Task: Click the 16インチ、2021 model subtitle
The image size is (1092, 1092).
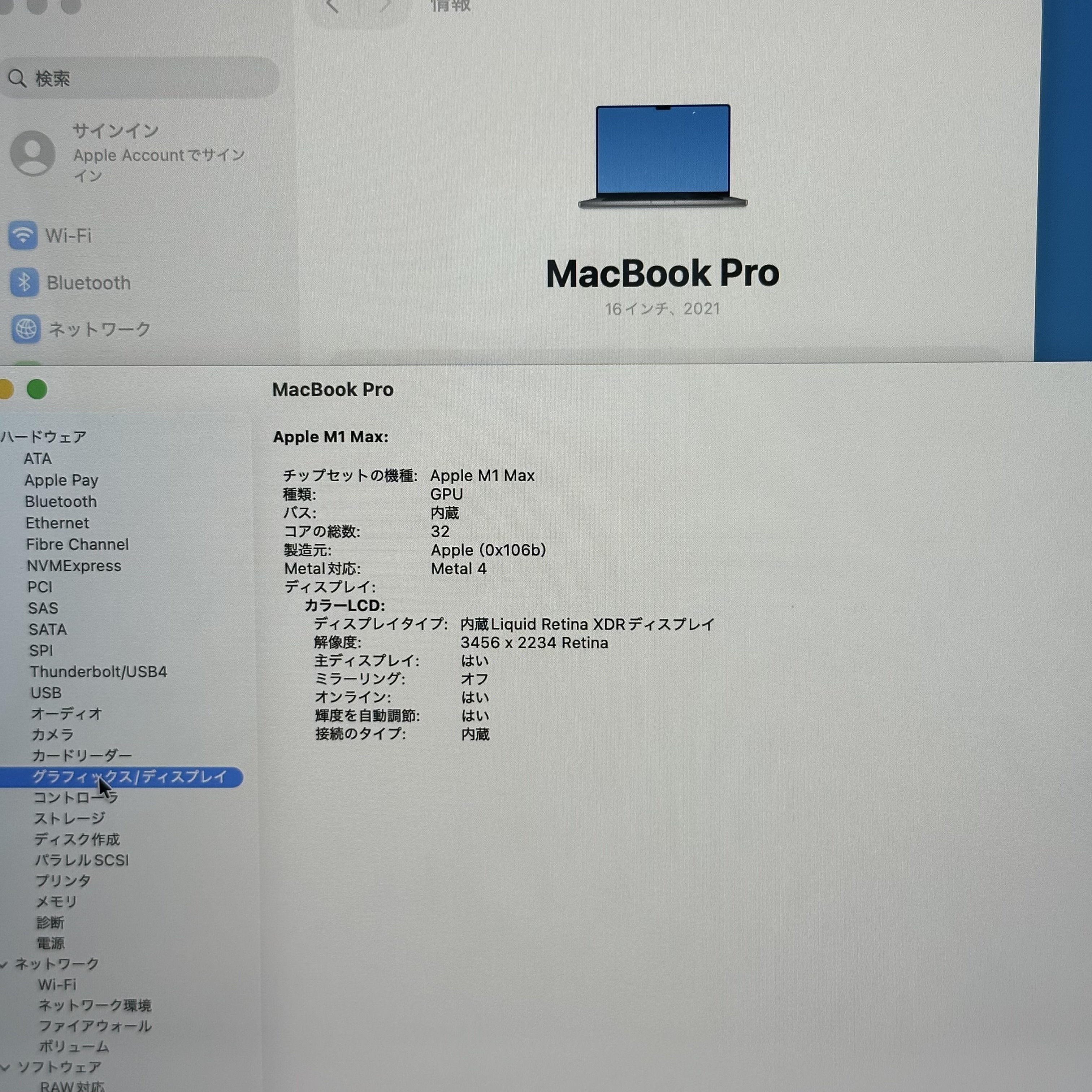Action: tap(662, 309)
